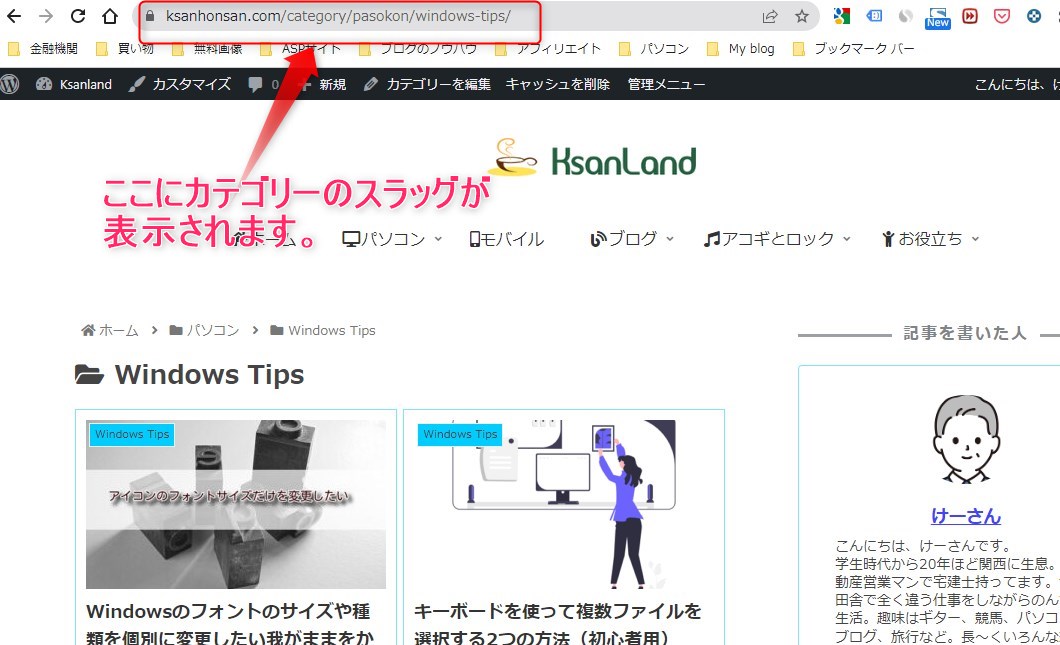The width and height of the screenshot is (1060, 645).
Task: Bookmark this page with the star icon
Action: click(801, 16)
